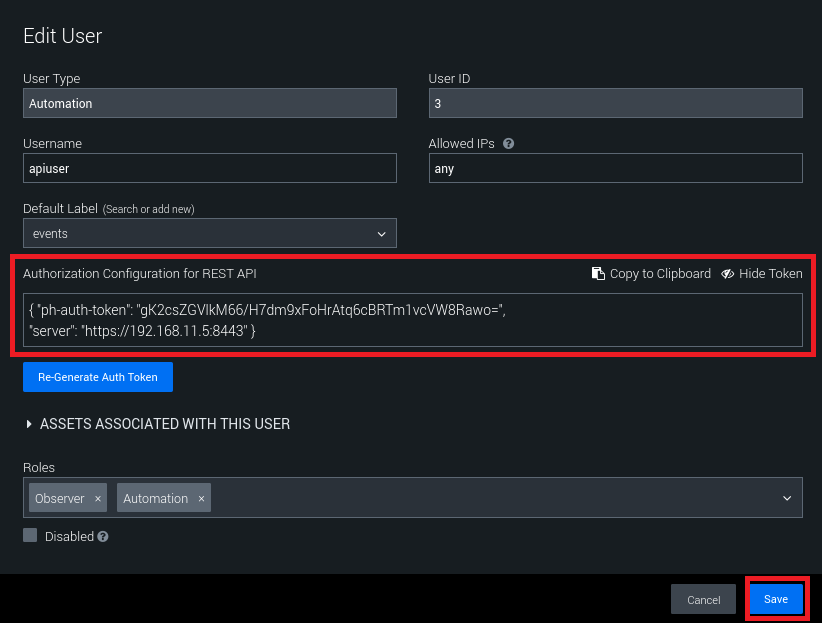Image resolution: width=822 pixels, height=623 pixels.
Task: Enable the Disabled checkbox
Action: (x=31, y=536)
